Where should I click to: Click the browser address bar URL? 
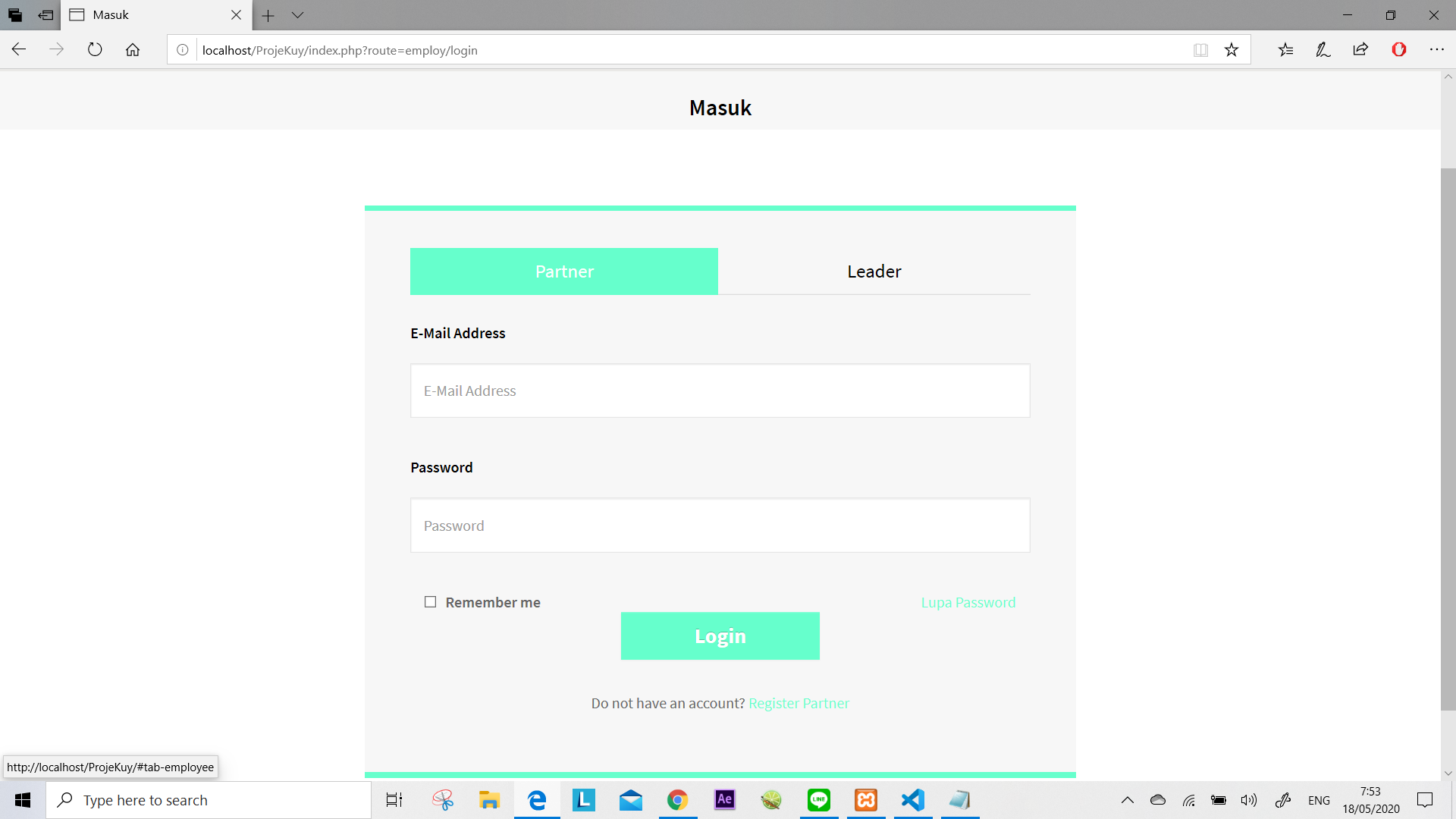pyautogui.click(x=340, y=50)
